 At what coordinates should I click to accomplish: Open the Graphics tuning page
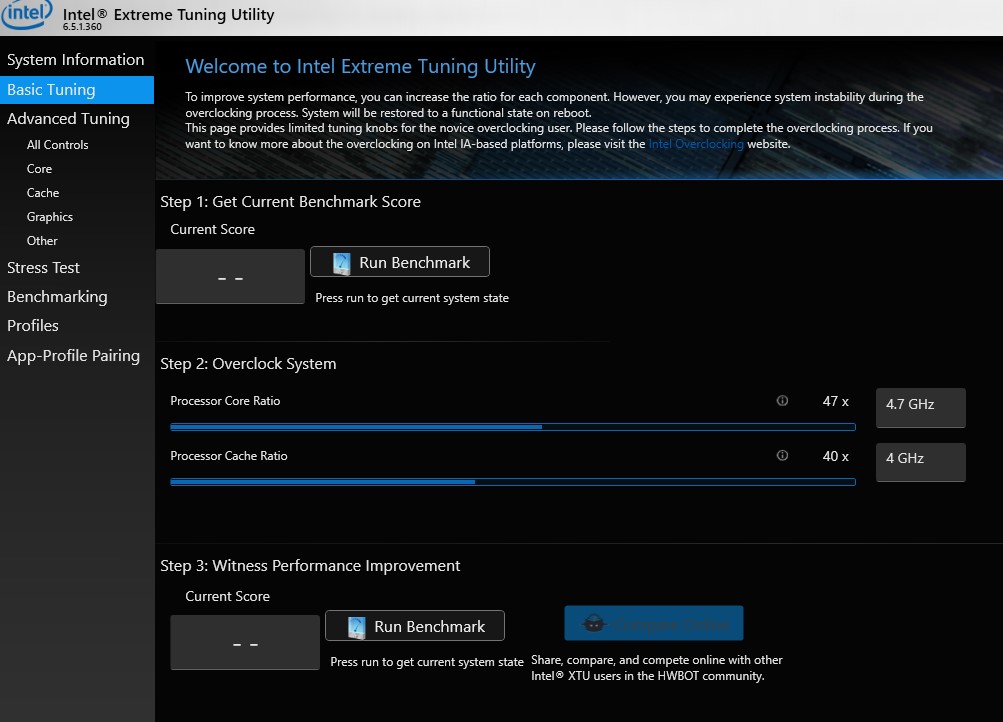click(x=50, y=217)
